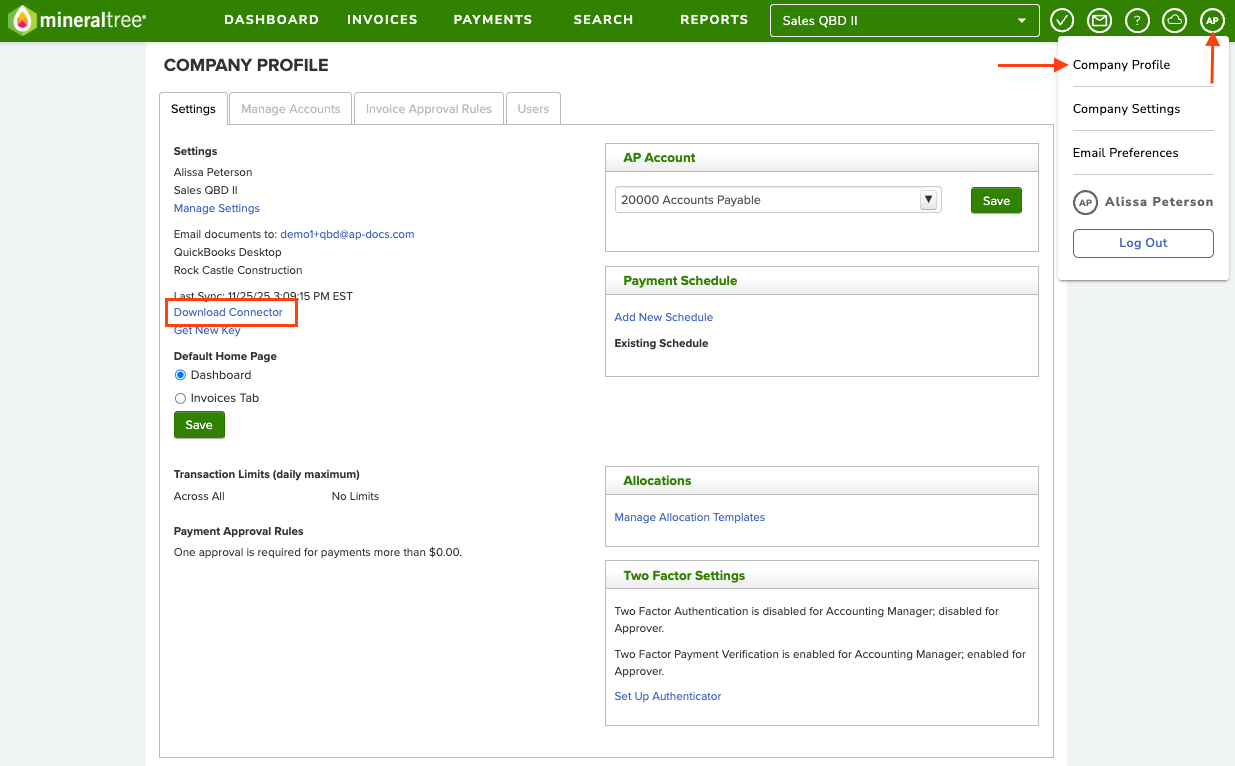Choose Company Settings in user menu

click(x=1126, y=109)
